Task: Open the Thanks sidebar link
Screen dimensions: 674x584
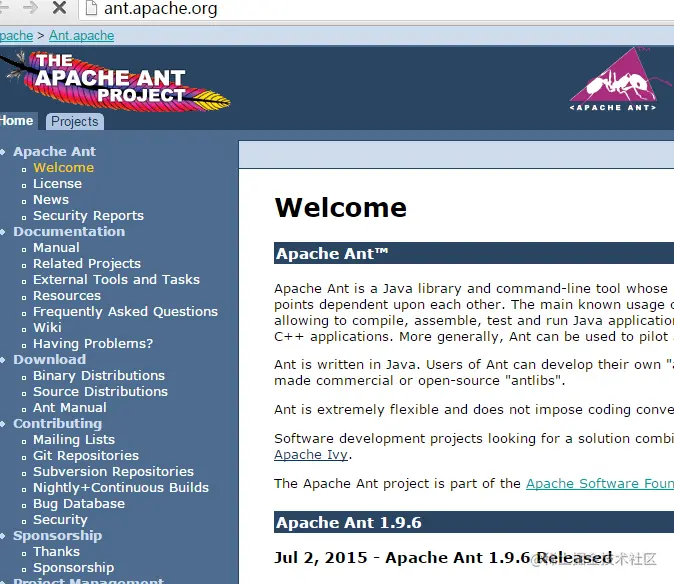Action: pos(56,551)
